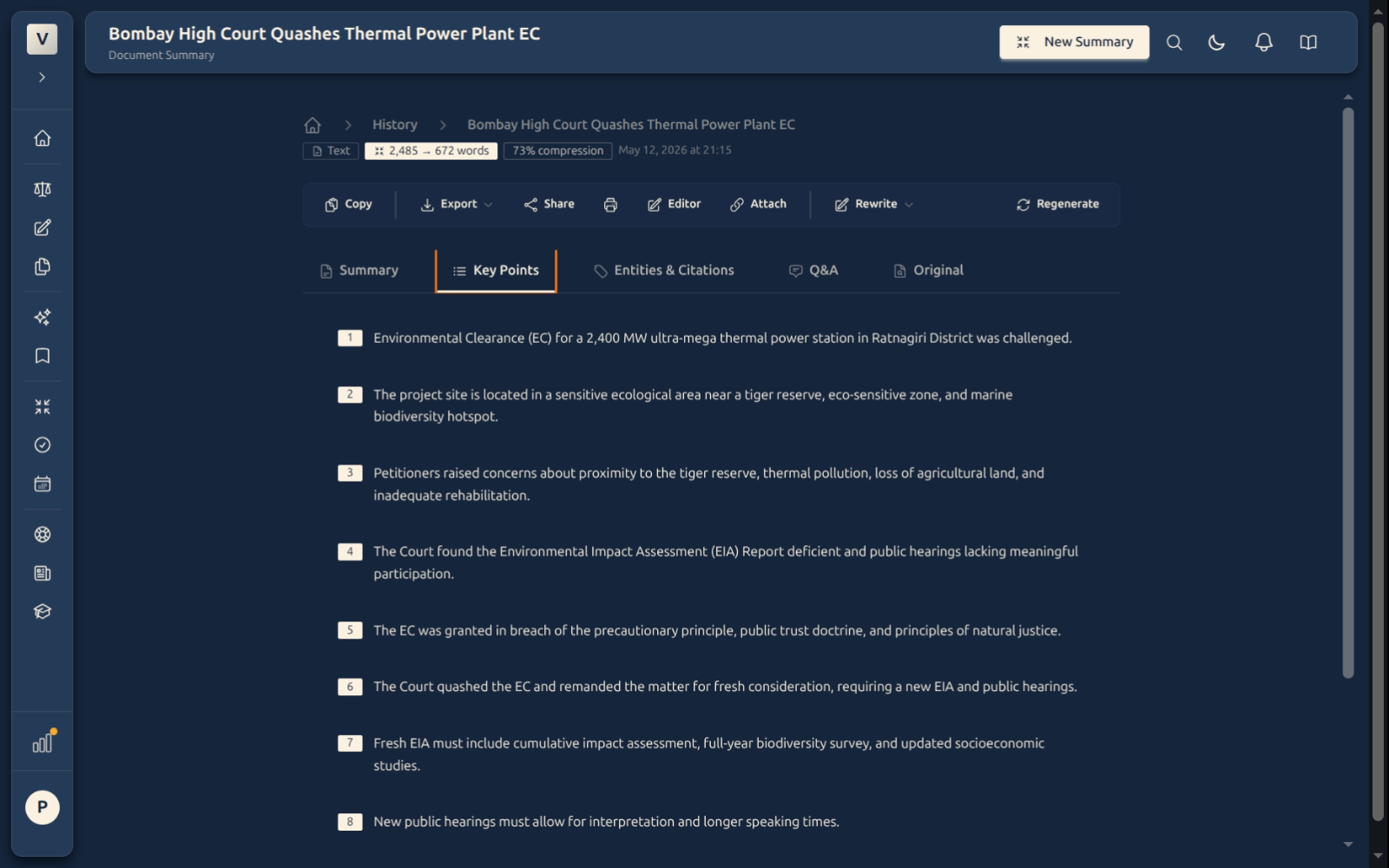This screenshot has height=868, width=1389.
Task: Open the documents copy icon in the sidebar
Action: [x=42, y=266]
